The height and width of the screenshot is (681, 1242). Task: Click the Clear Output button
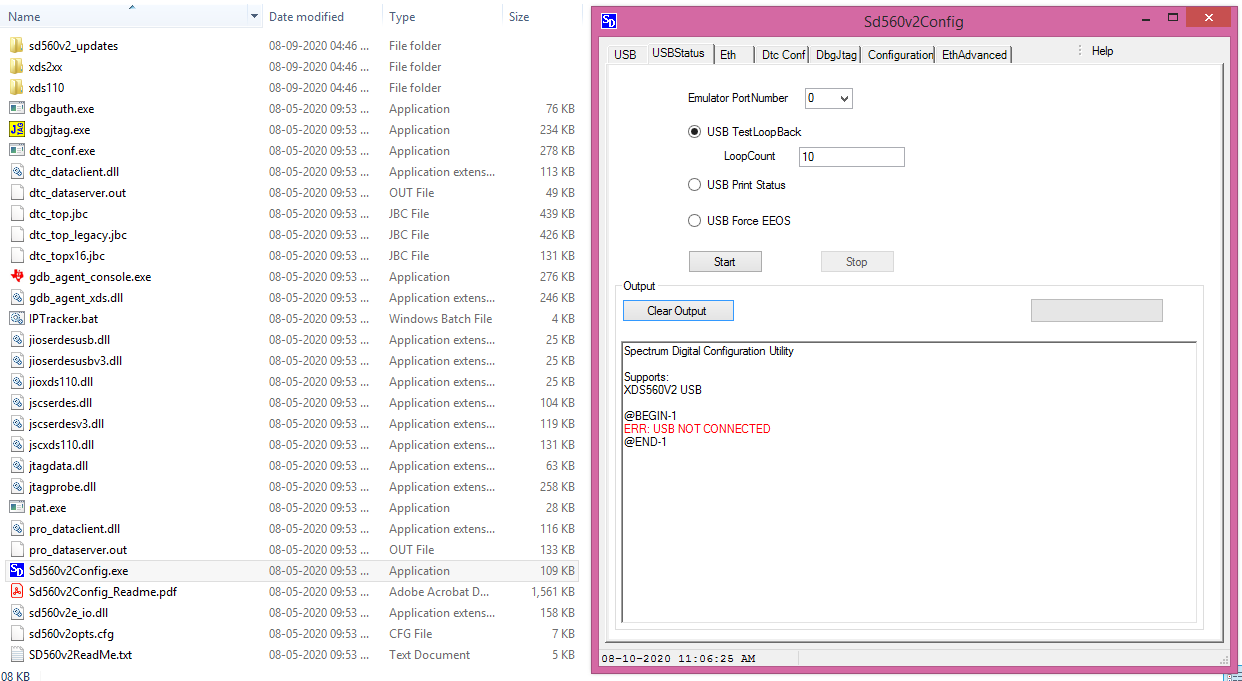point(678,311)
